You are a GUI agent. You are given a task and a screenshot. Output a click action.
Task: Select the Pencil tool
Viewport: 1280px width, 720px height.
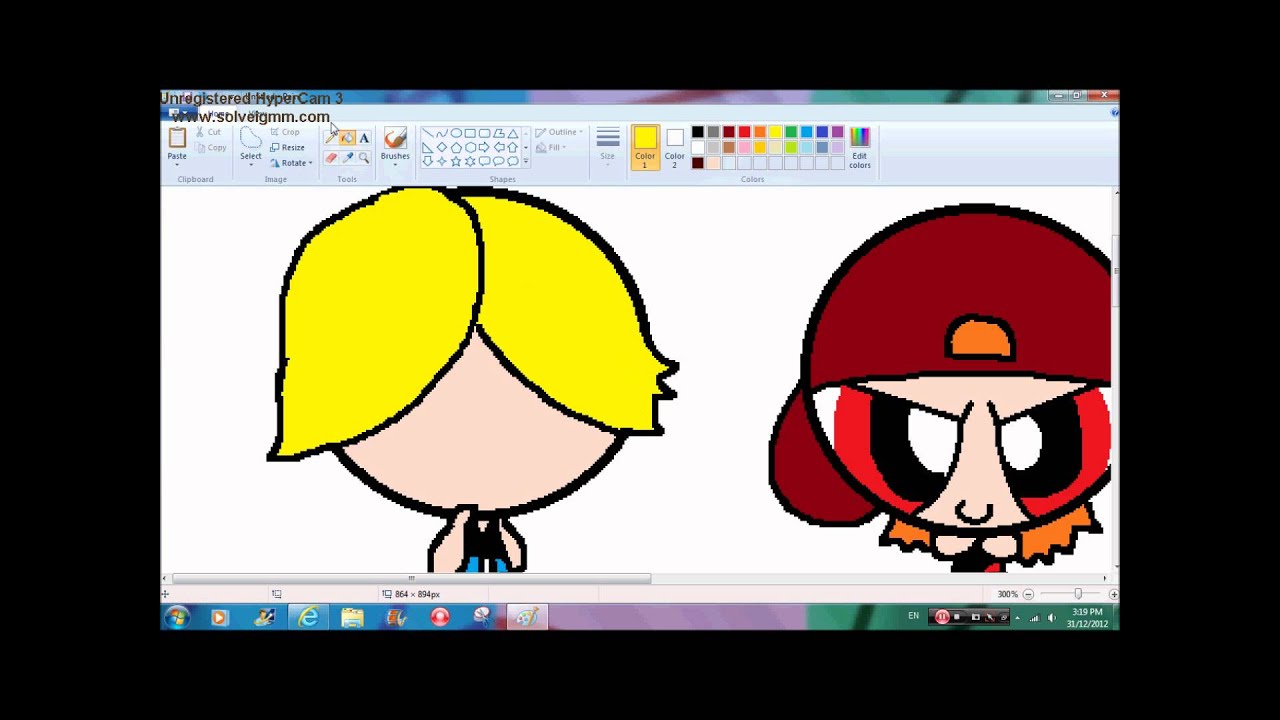331,138
